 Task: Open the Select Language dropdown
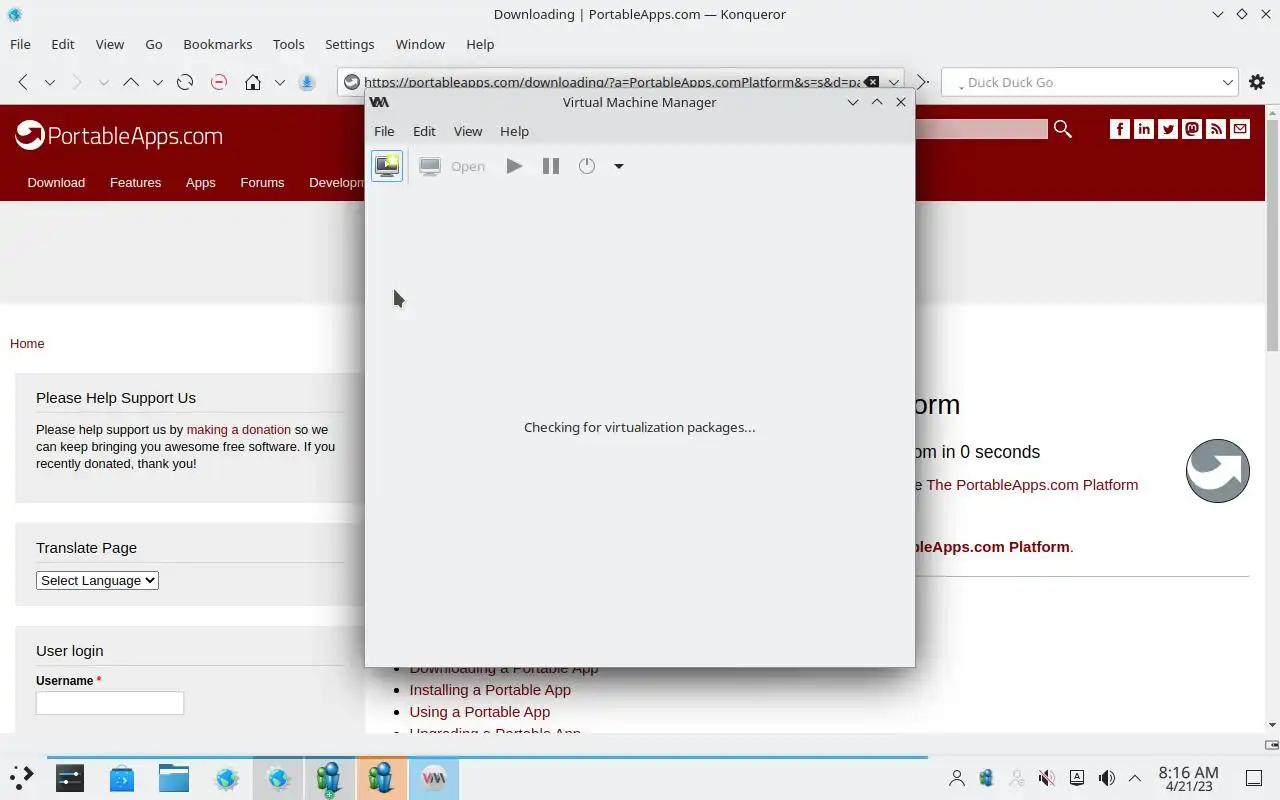pyautogui.click(x=97, y=580)
